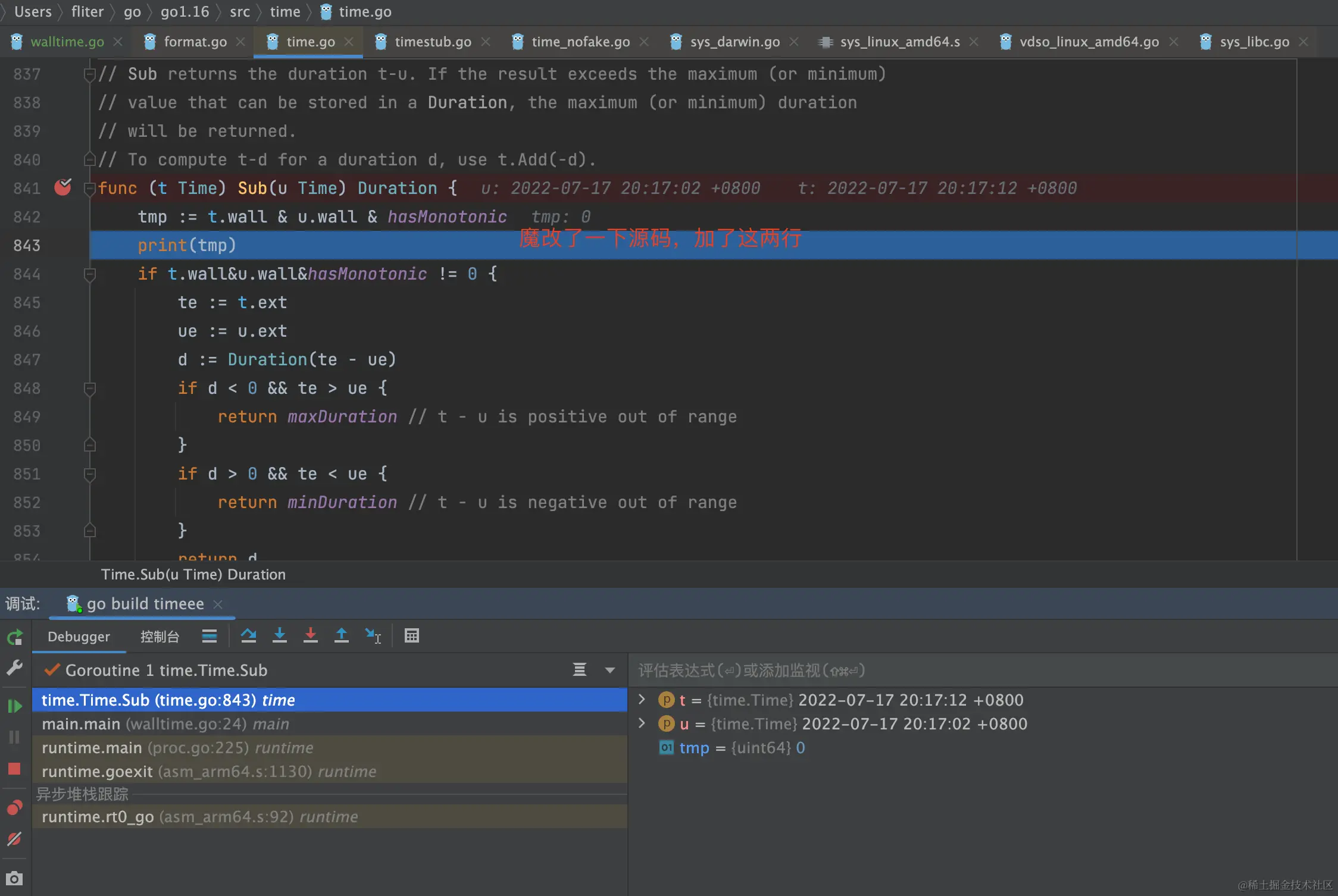Viewport: 1338px width, 896px height.
Task: Click the red Force Step Into icon
Action: click(310, 636)
